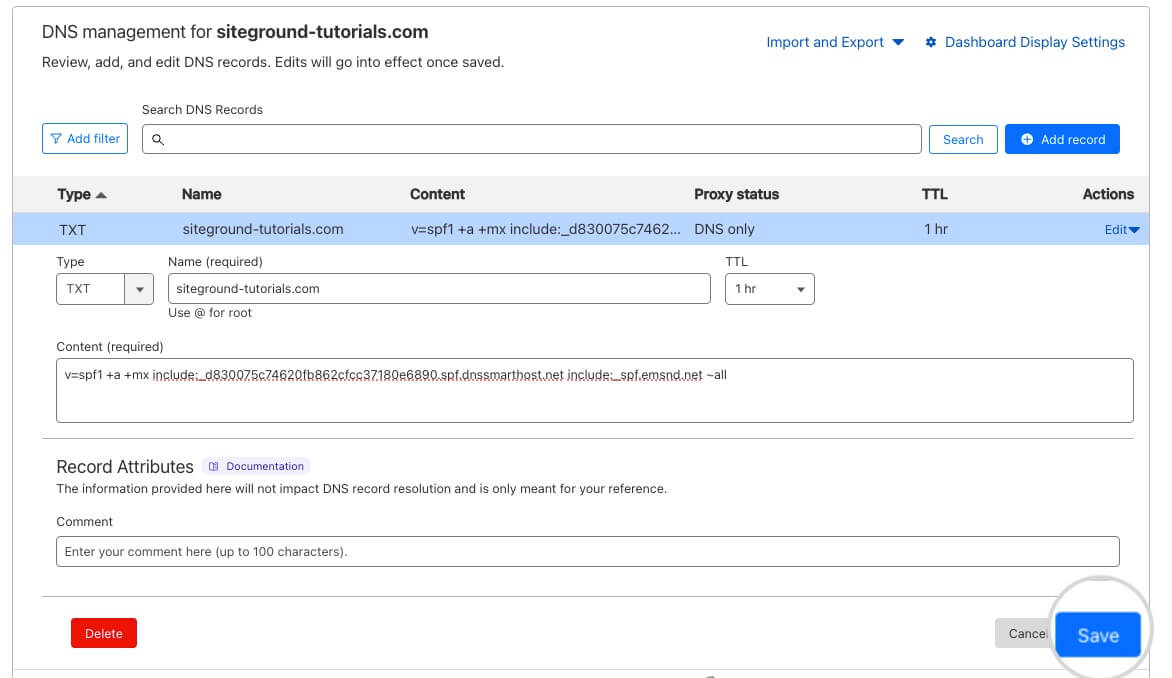1172x678 pixels.
Task: Click the Add record button
Action: (1062, 140)
